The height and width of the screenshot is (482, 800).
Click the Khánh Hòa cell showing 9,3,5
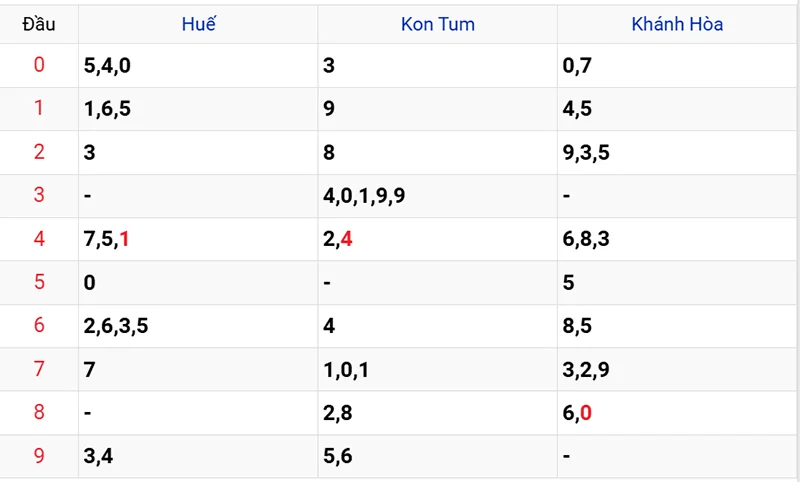586,152
